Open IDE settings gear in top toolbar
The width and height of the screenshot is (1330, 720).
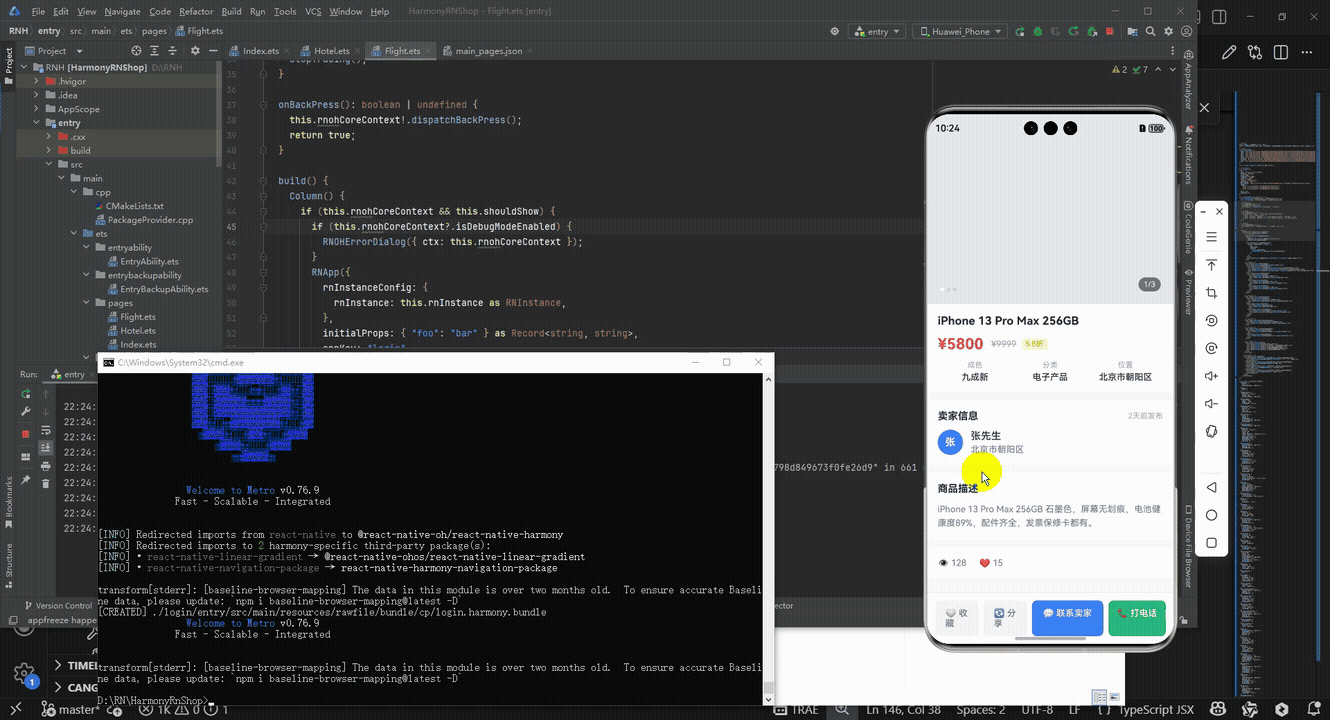tap(1168, 31)
